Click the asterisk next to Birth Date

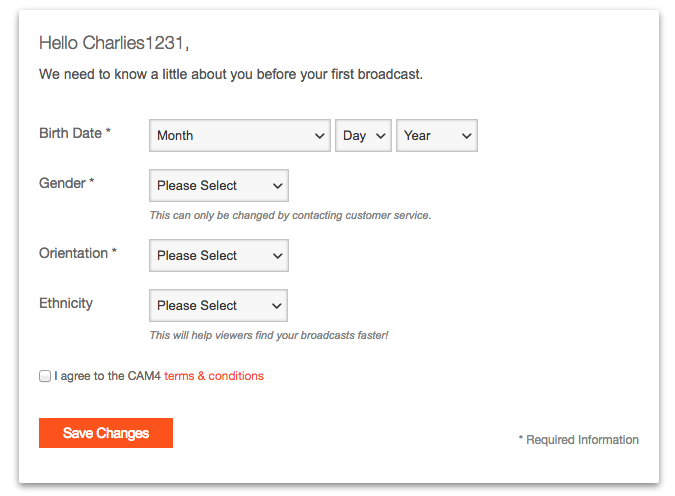(108, 133)
